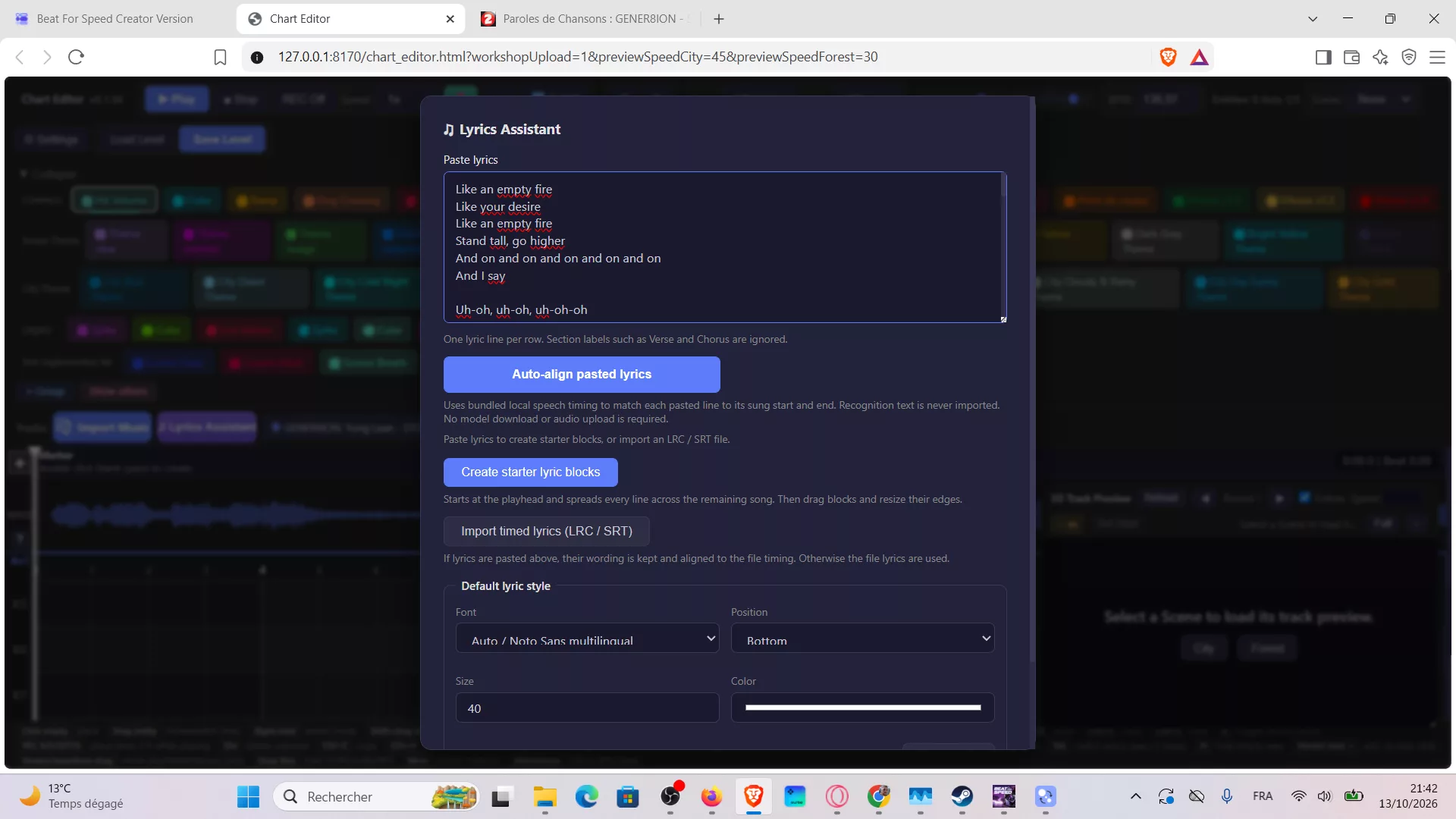Screen dimensions: 1456x819
Task: Open the tab search chevron
Action: pos(1313,19)
